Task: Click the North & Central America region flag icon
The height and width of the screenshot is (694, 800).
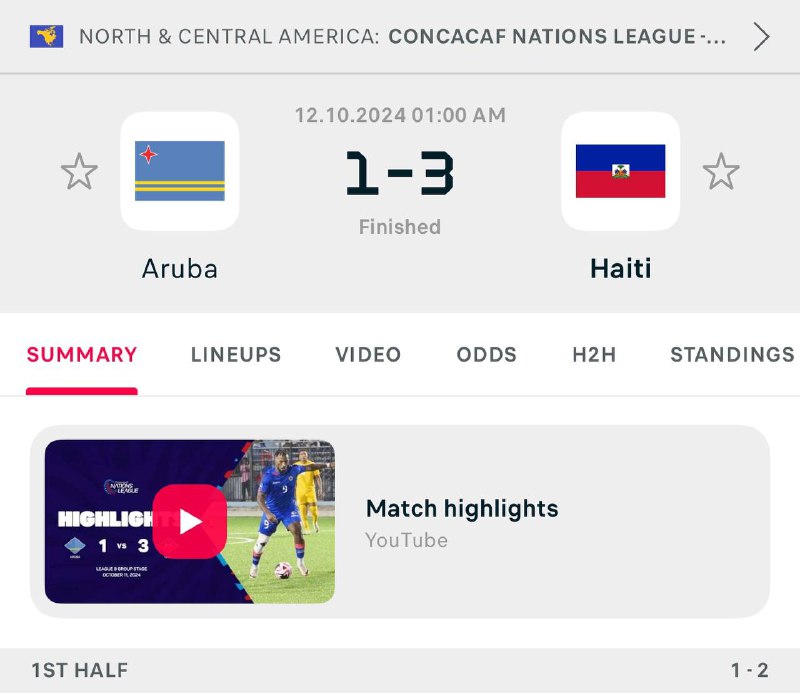Action: 47,37
